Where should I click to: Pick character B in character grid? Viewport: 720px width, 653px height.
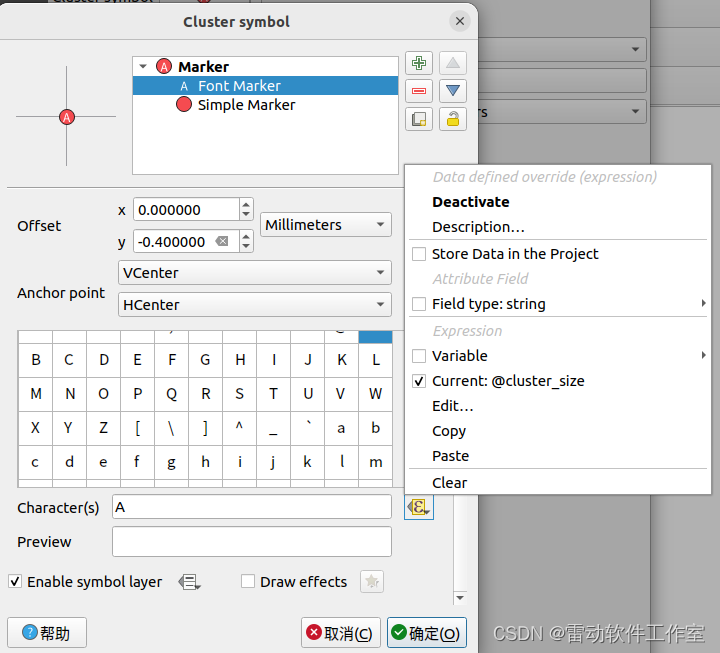tap(35, 360)
